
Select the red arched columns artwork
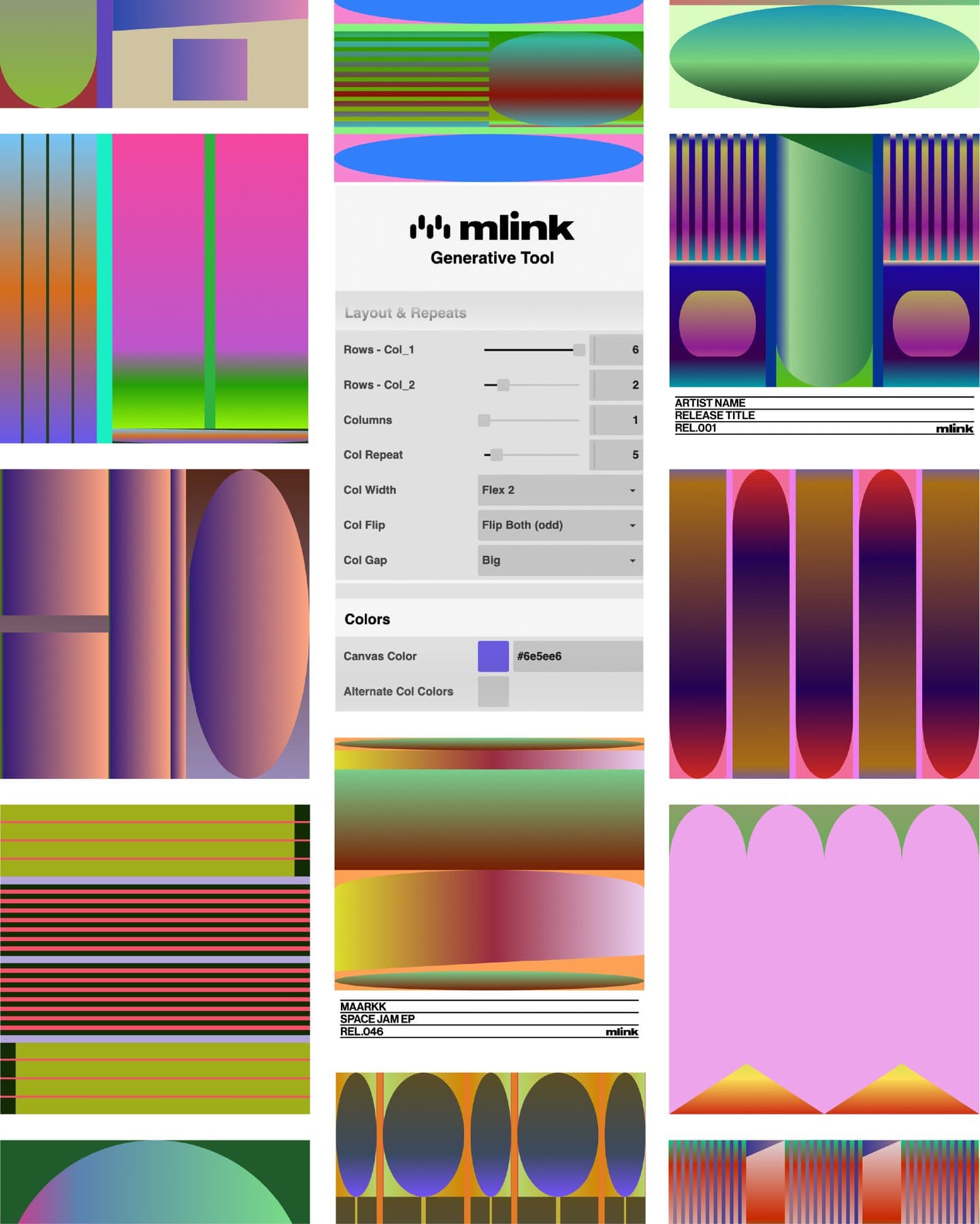point(824,624)
